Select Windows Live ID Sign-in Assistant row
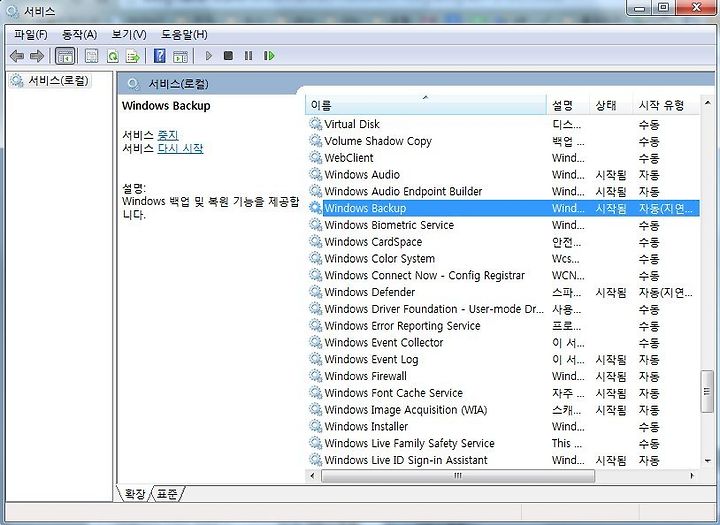This screenshot has height=525, width=720. [x=503, y=460]
